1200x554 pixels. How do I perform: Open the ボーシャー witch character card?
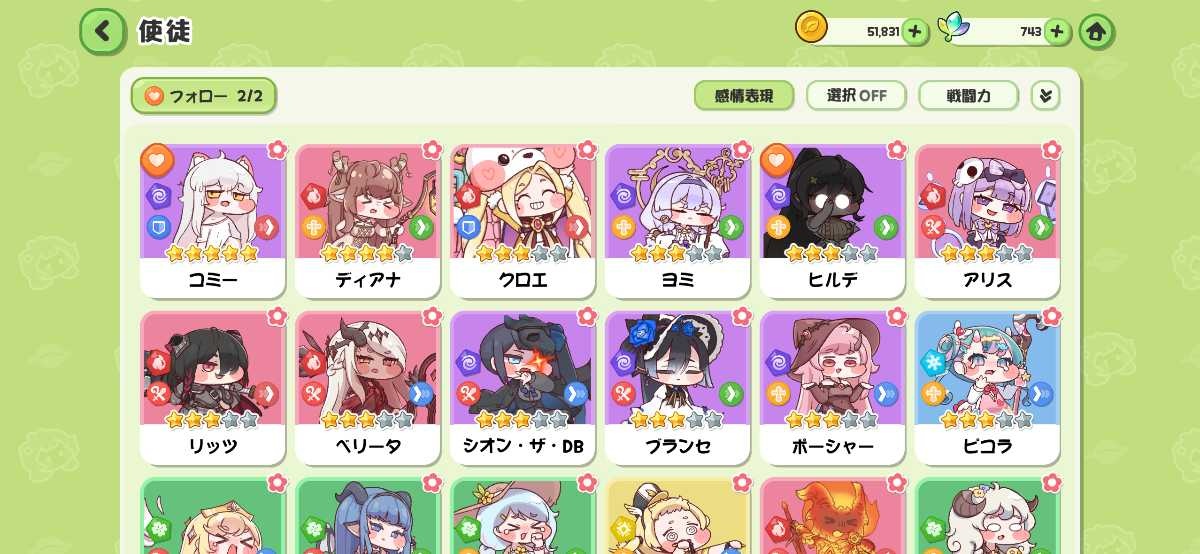point(833,388)
